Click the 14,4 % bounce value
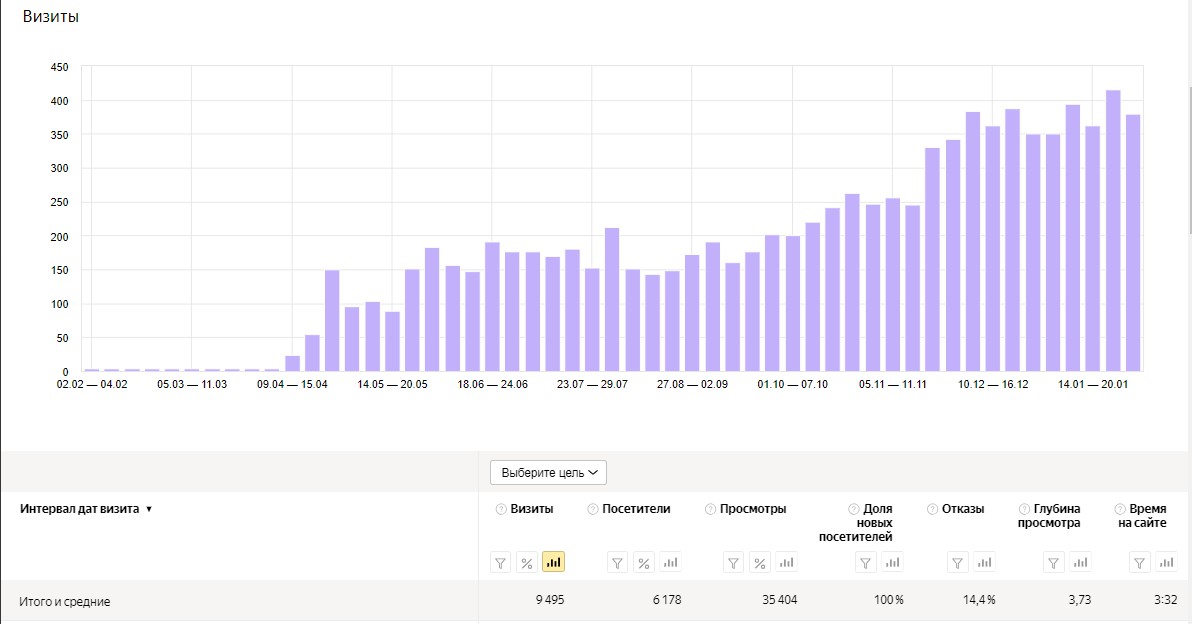 (x=979, y=600)
